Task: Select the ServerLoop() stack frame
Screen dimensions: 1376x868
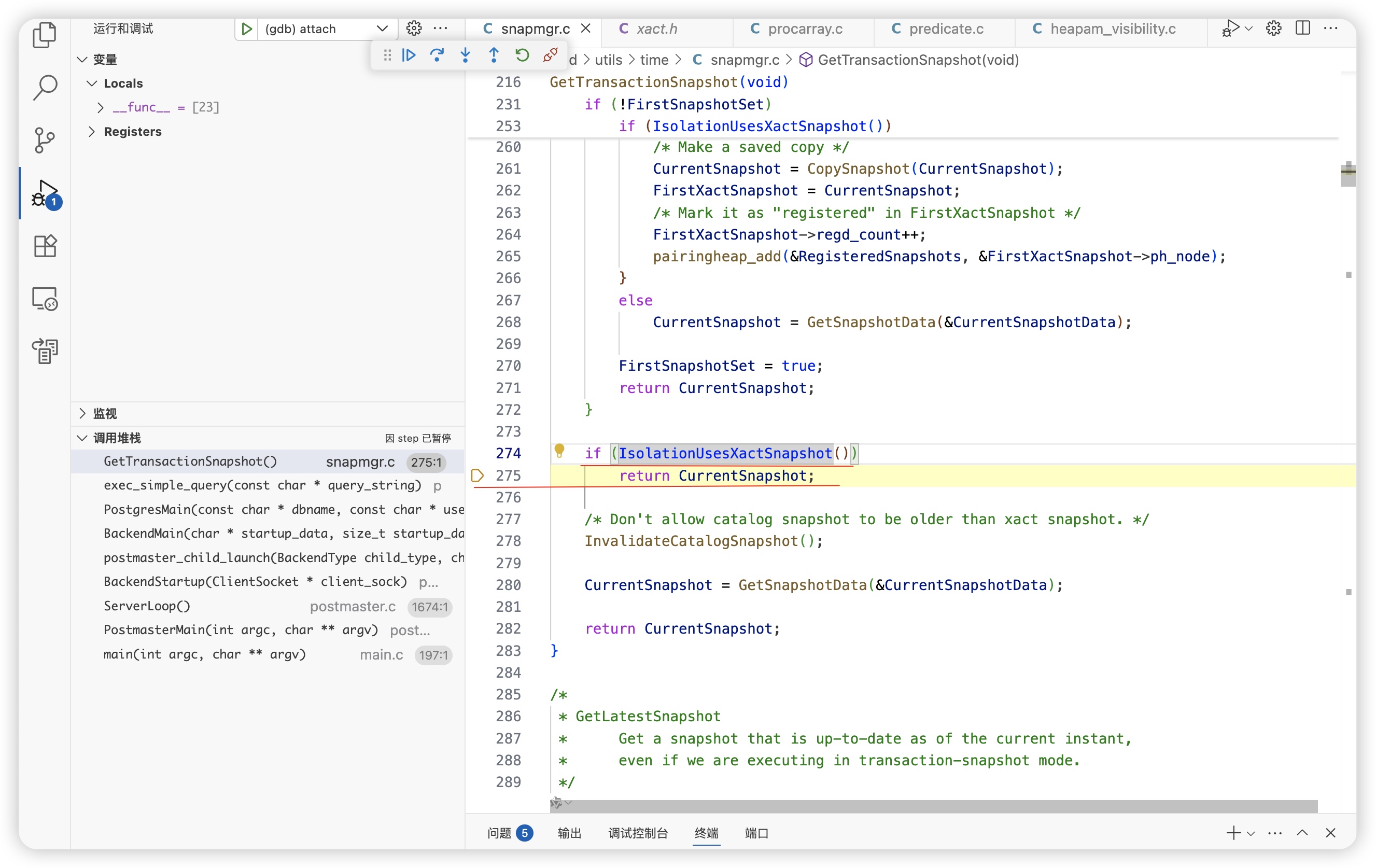Action: point(147,606)
